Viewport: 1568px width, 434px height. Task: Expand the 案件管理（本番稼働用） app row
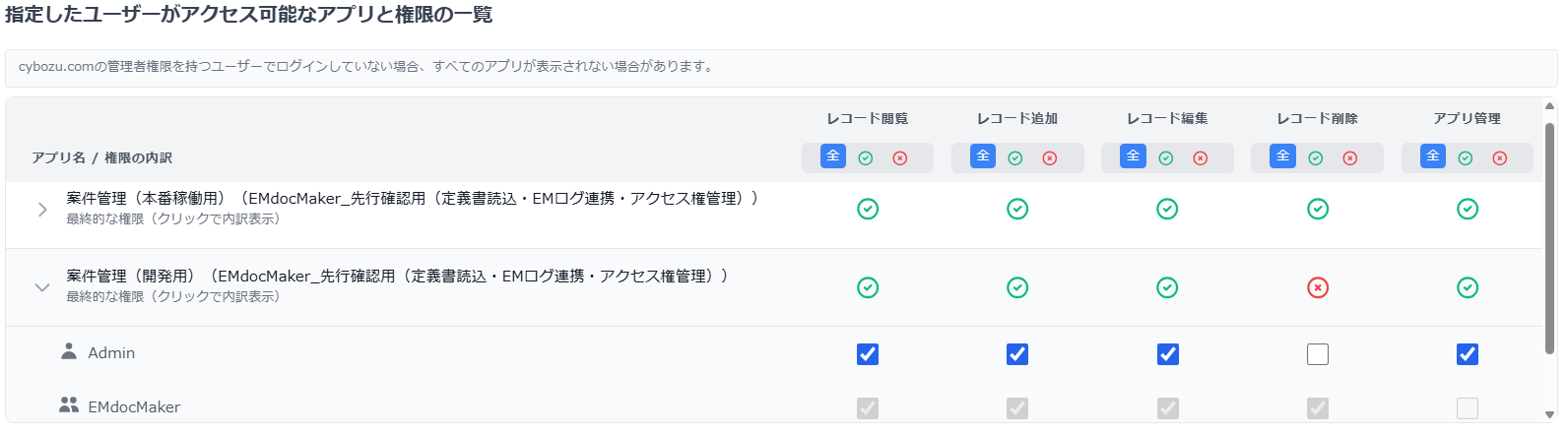tap(42, 210)
